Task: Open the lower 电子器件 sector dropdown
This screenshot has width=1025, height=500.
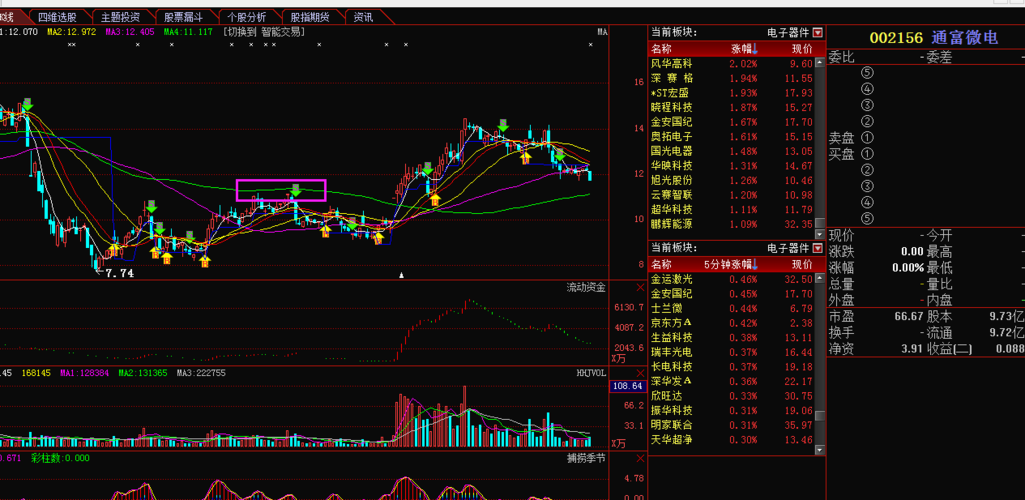Action: pos(818,247)
